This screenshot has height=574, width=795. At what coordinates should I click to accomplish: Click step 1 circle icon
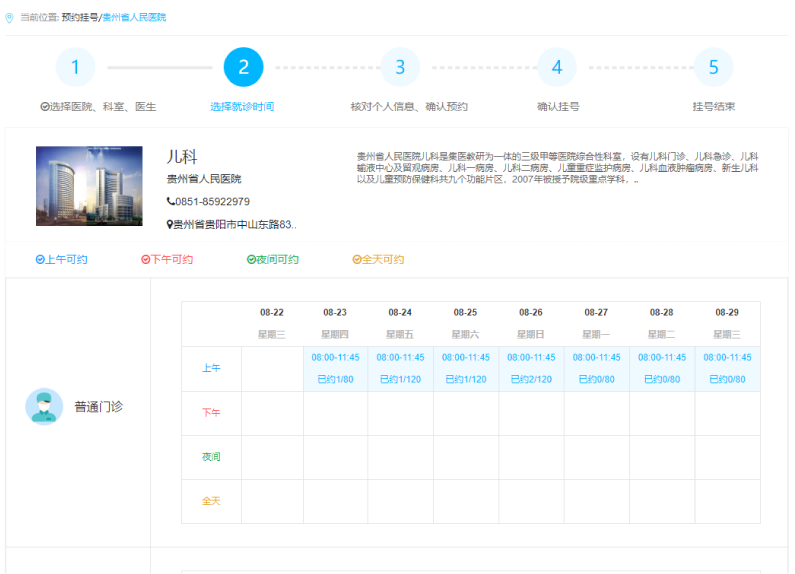75,68
